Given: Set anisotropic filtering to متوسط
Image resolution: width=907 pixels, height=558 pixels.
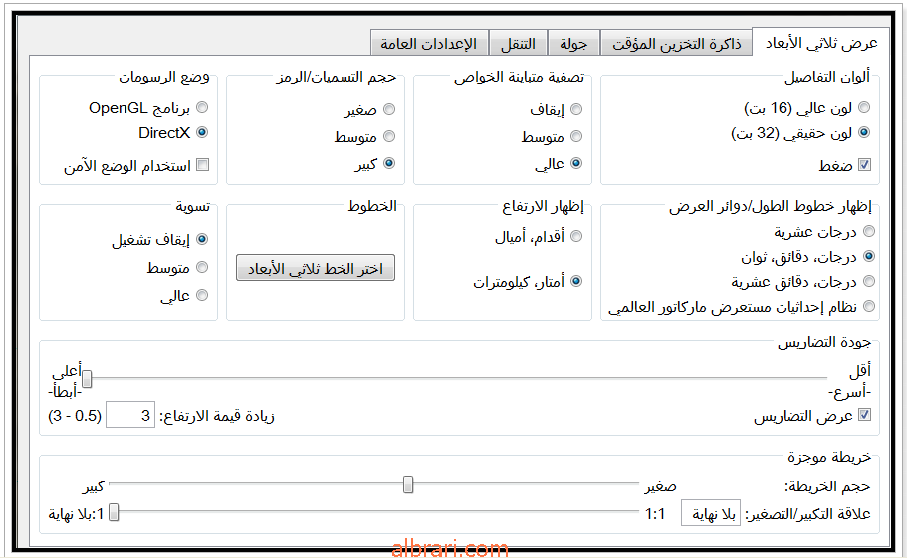Looking at the screenshot, I should [x=576, y=136].
